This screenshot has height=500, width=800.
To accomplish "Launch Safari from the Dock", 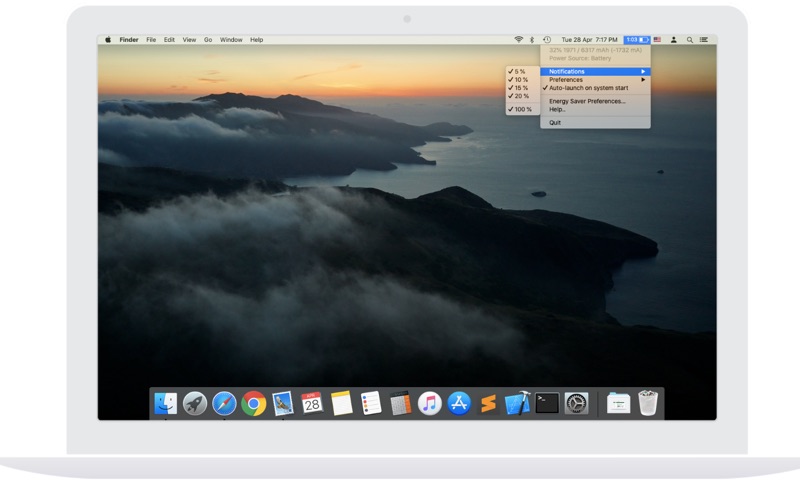I will click(x=224, y=403).
